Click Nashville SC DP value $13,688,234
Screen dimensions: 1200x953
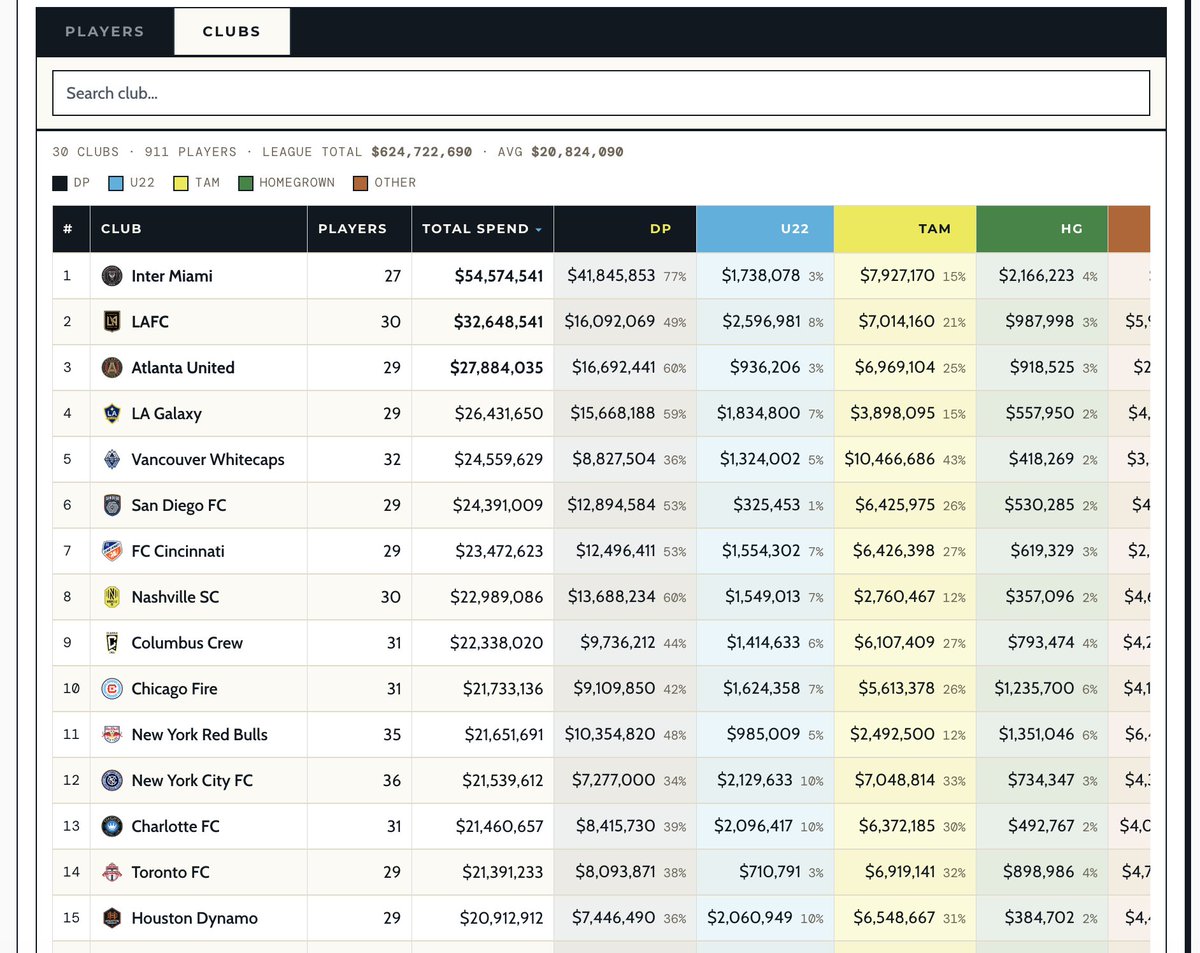coord(612,597)
